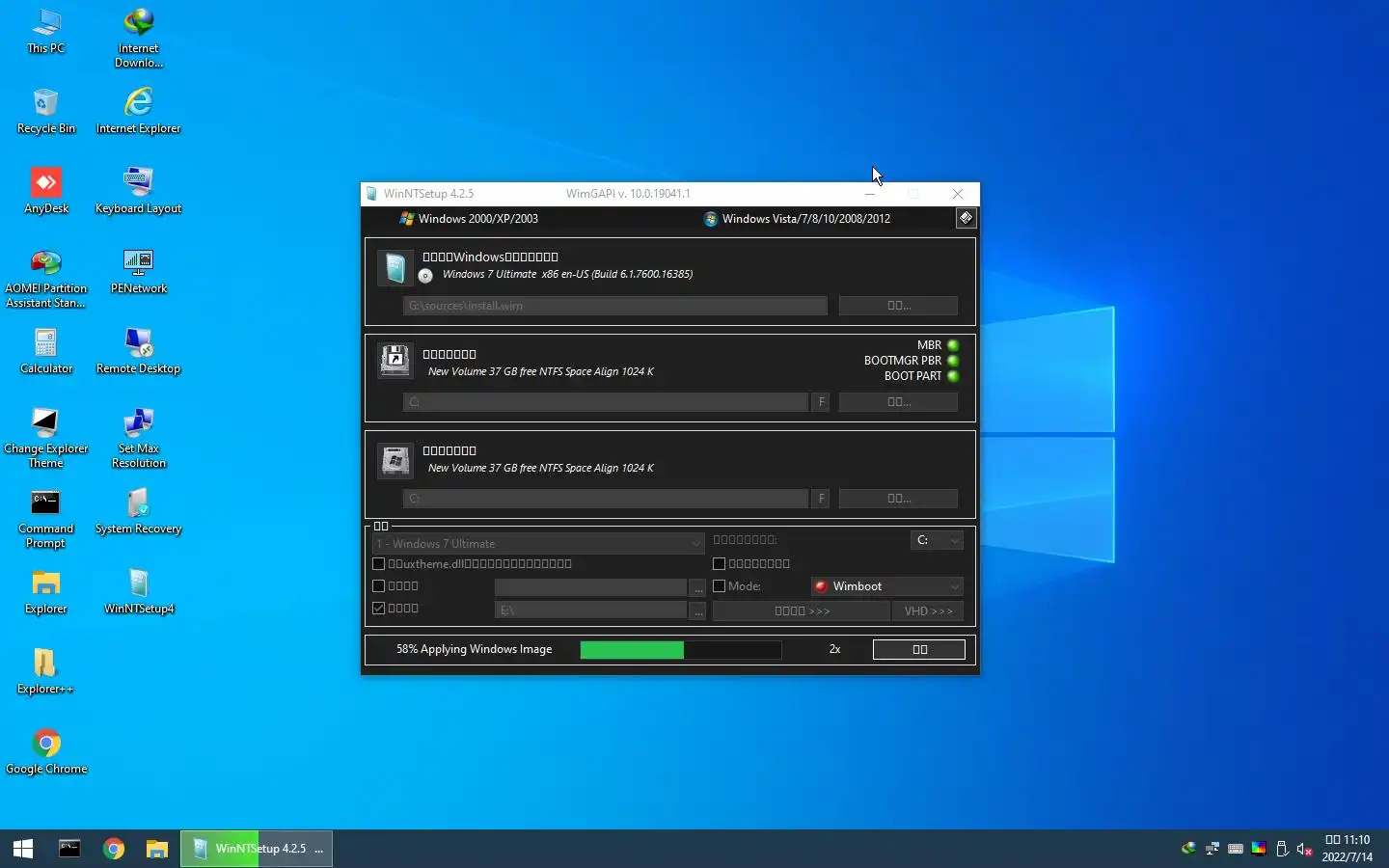Viewport: 1389px width, 868px height.
Task: Click the installation drive disk icon
Action: point(395,460)
